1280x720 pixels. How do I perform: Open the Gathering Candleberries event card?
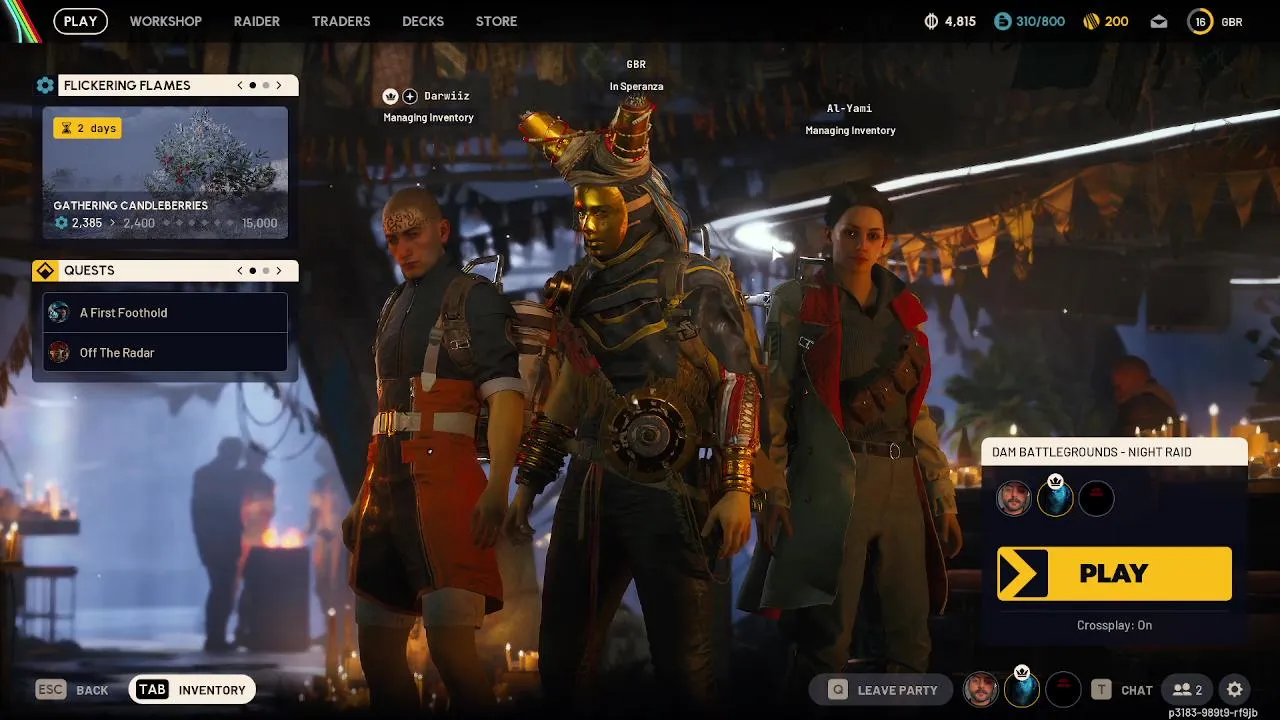[165, 173]
